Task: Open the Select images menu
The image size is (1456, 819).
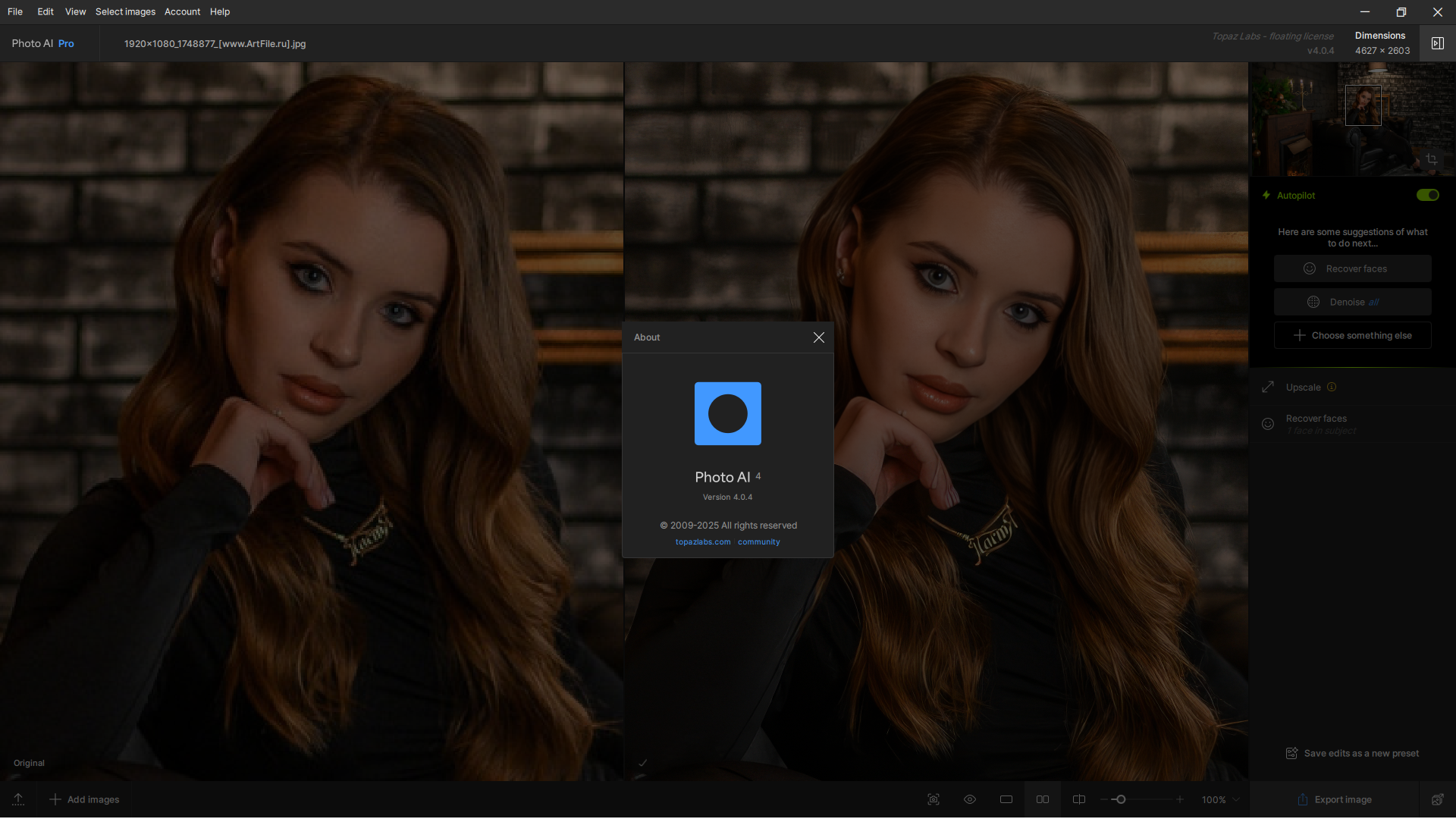Action: [x=125, y=12]
